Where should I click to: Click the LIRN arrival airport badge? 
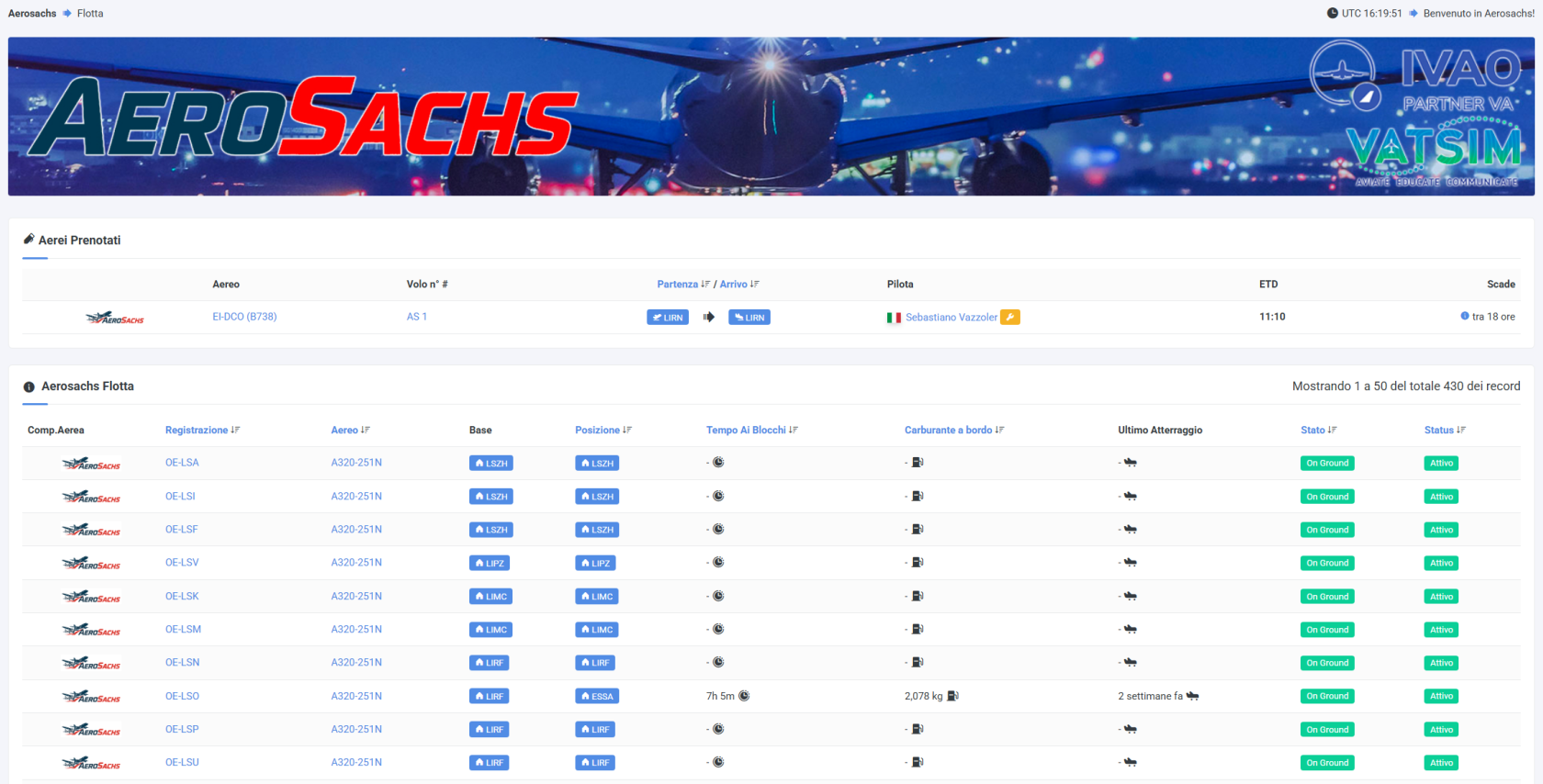coord(749,318)
